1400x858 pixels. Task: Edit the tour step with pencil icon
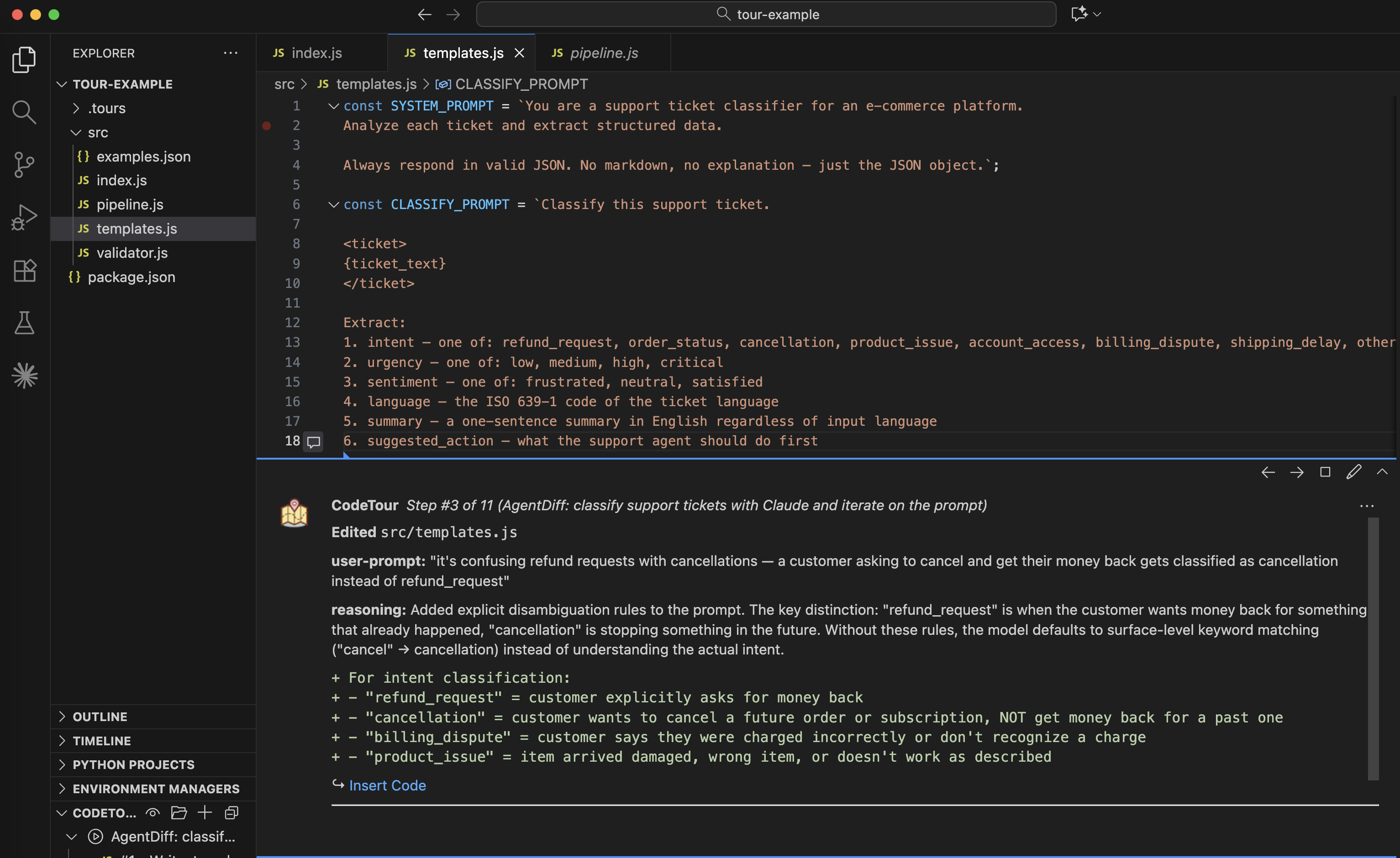tap(1354, 472)
